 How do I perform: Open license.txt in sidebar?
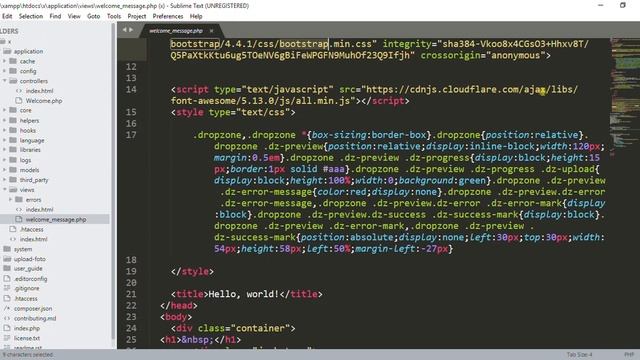pos(27,338)
